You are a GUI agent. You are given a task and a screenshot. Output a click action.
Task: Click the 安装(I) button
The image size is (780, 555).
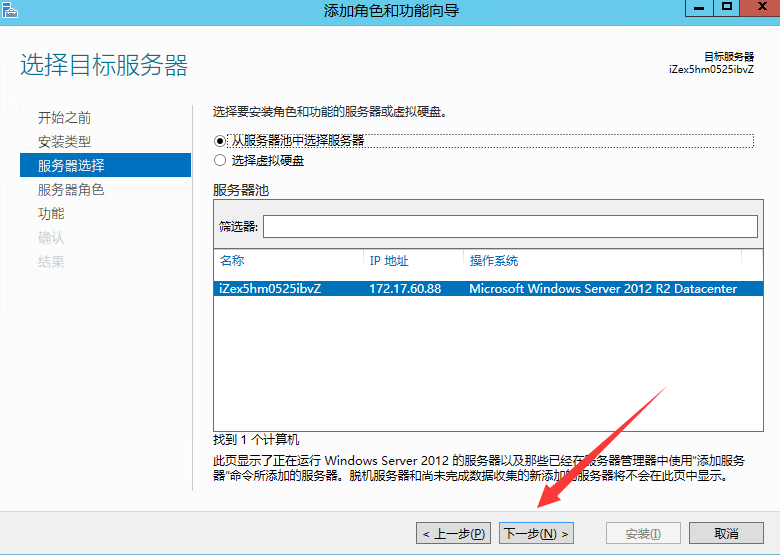point(644,534)
